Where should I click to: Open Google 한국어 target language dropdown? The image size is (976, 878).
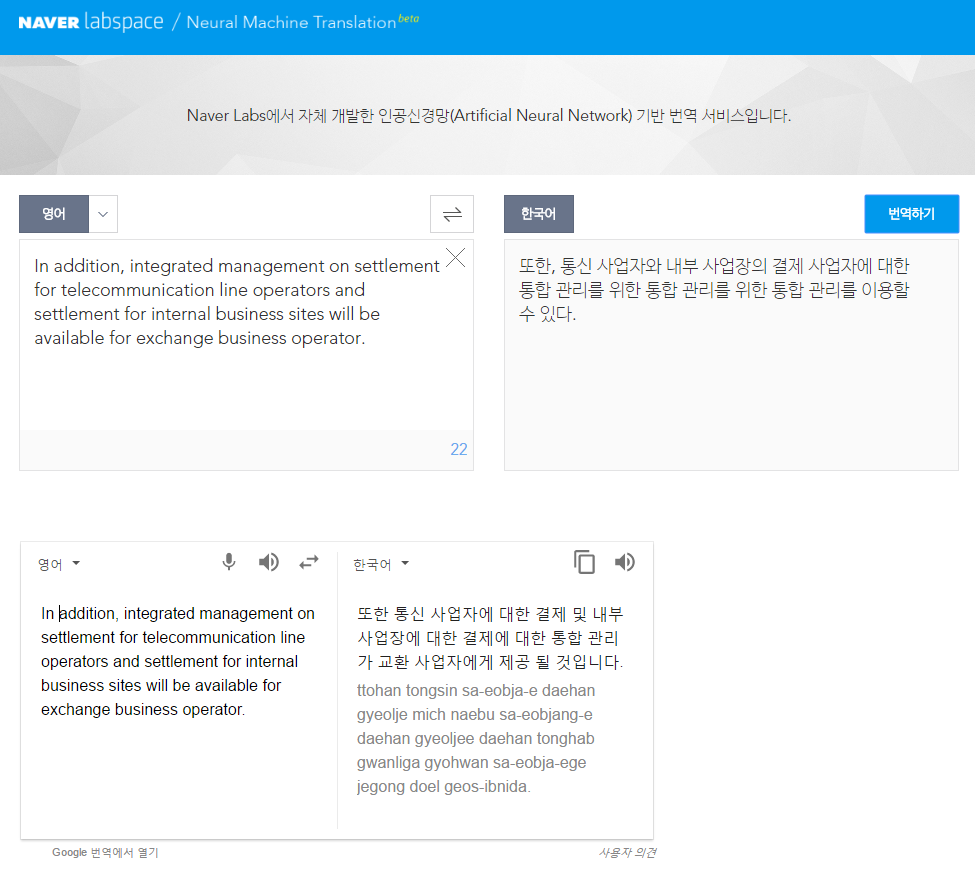click(x=381, y=564)
